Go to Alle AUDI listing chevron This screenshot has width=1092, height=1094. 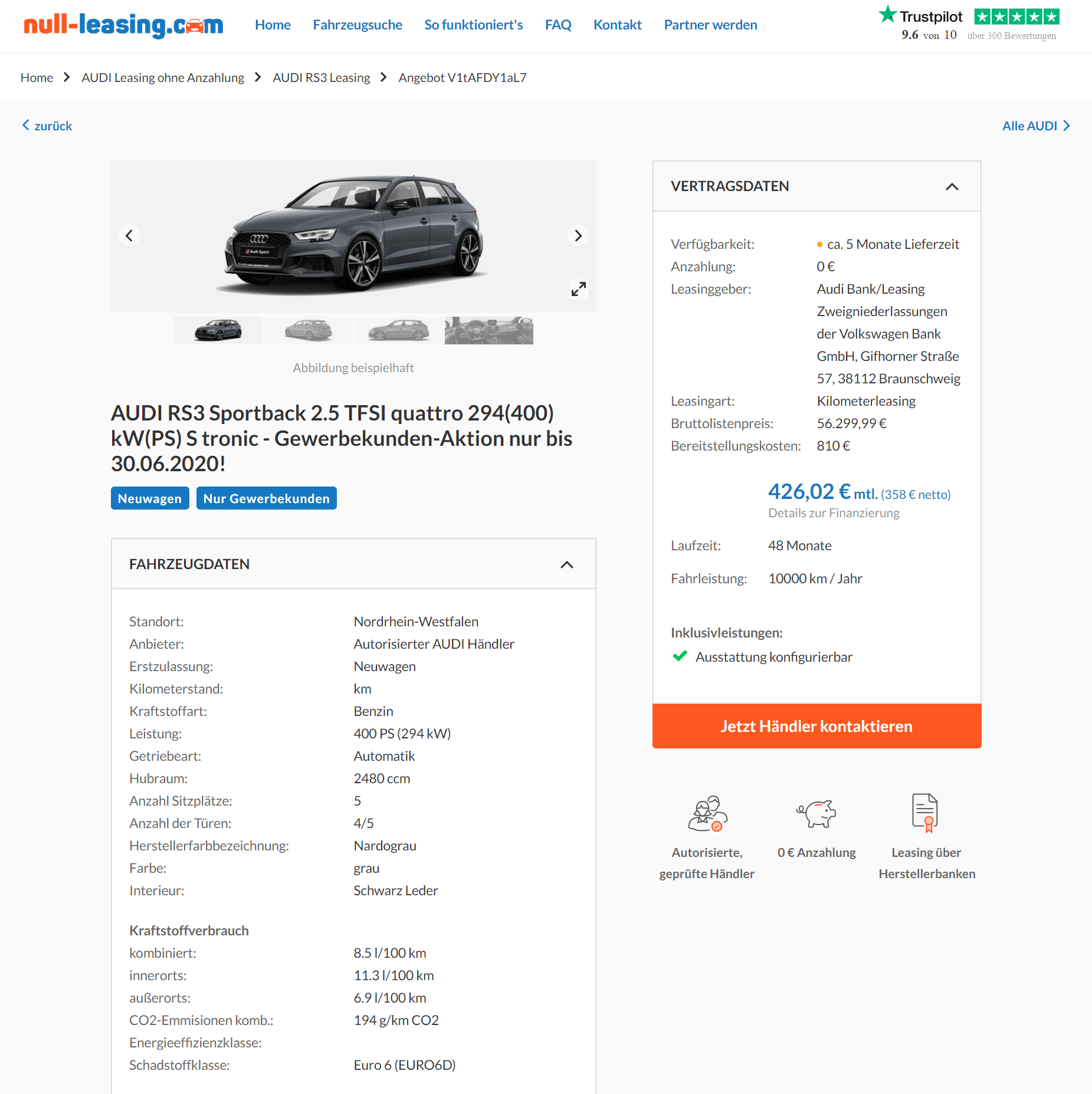(1067, 126)
